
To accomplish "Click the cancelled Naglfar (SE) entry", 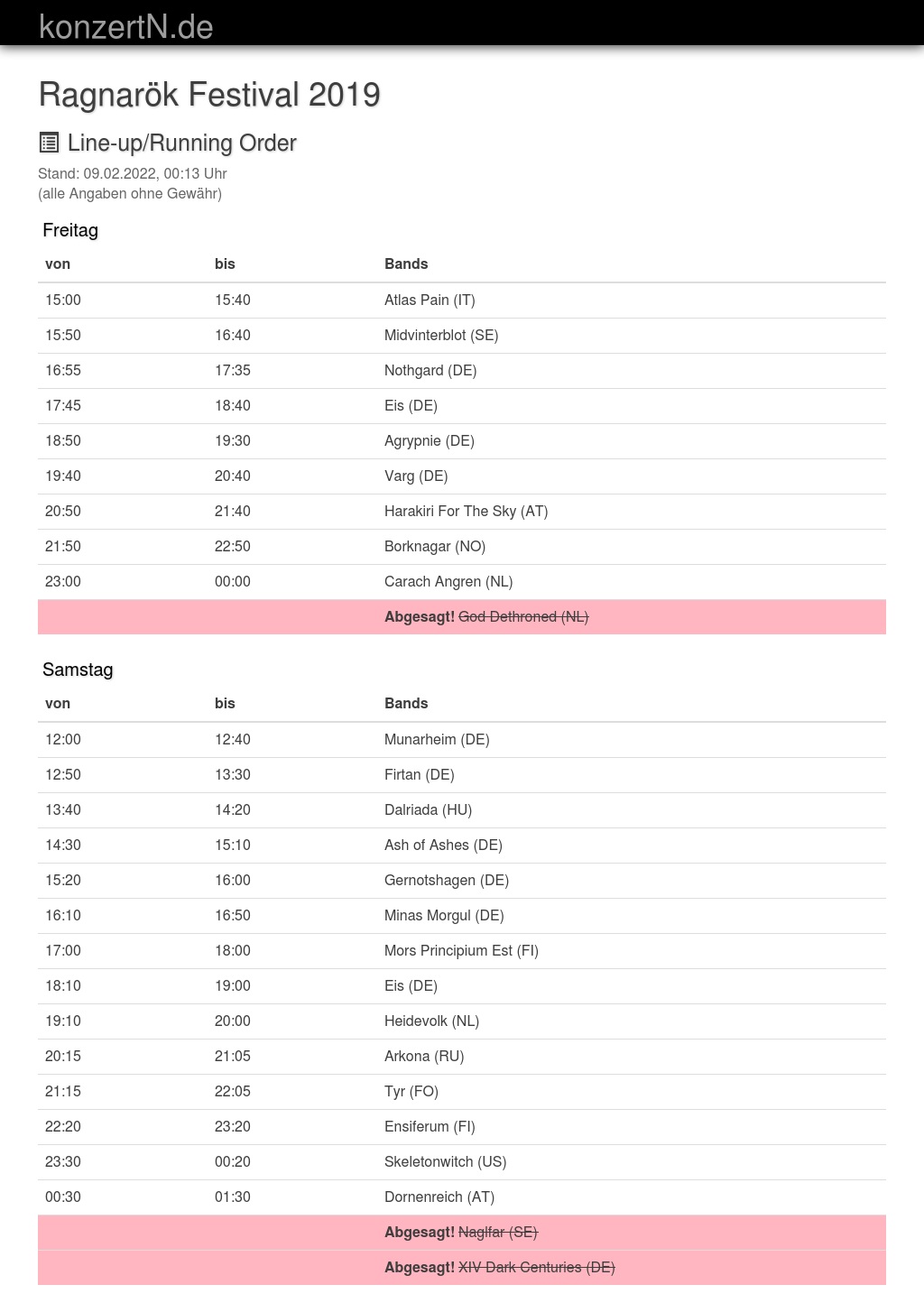I will pyautogui.click(x=498, y=1232).
